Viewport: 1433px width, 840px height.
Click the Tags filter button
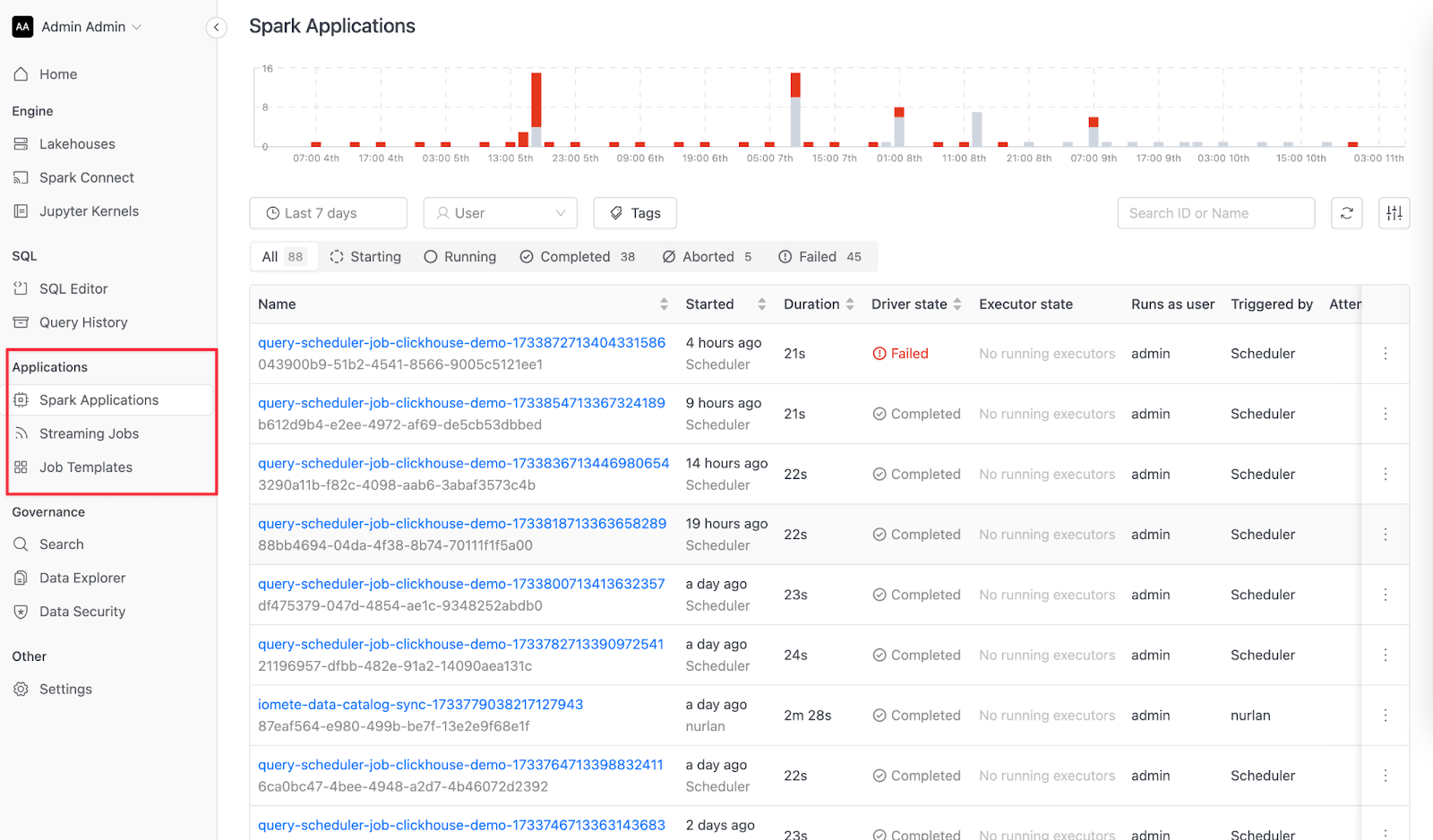click(x=635, y=213)
